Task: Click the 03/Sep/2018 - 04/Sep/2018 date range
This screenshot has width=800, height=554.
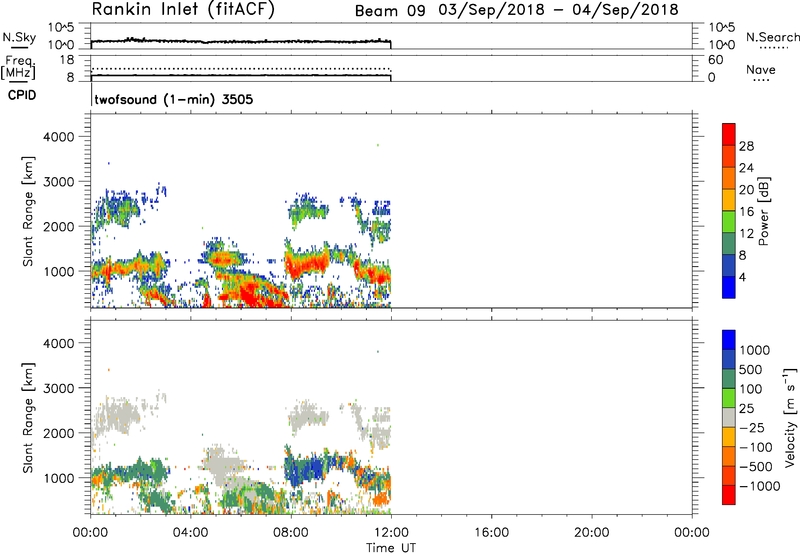Action: [x=559, y=10]
